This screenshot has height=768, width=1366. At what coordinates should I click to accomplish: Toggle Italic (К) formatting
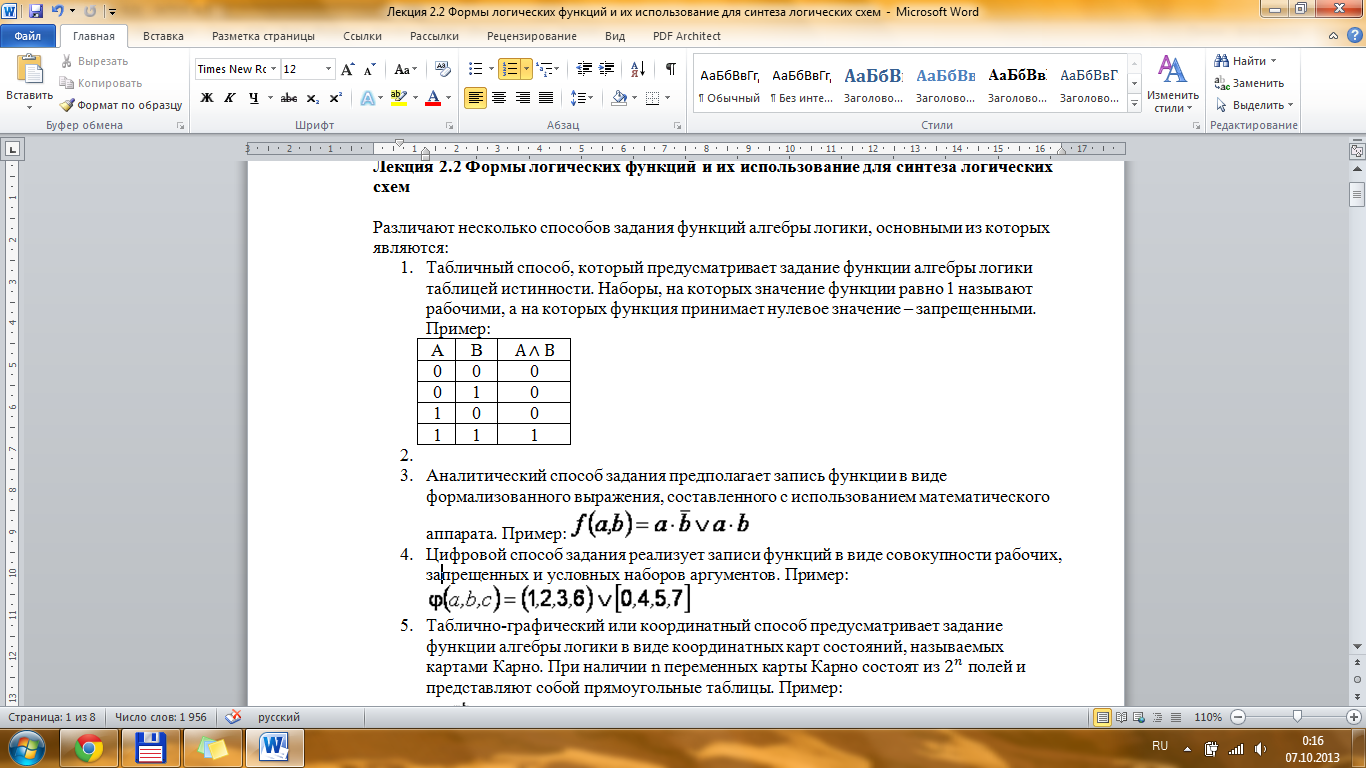[230, 97]
